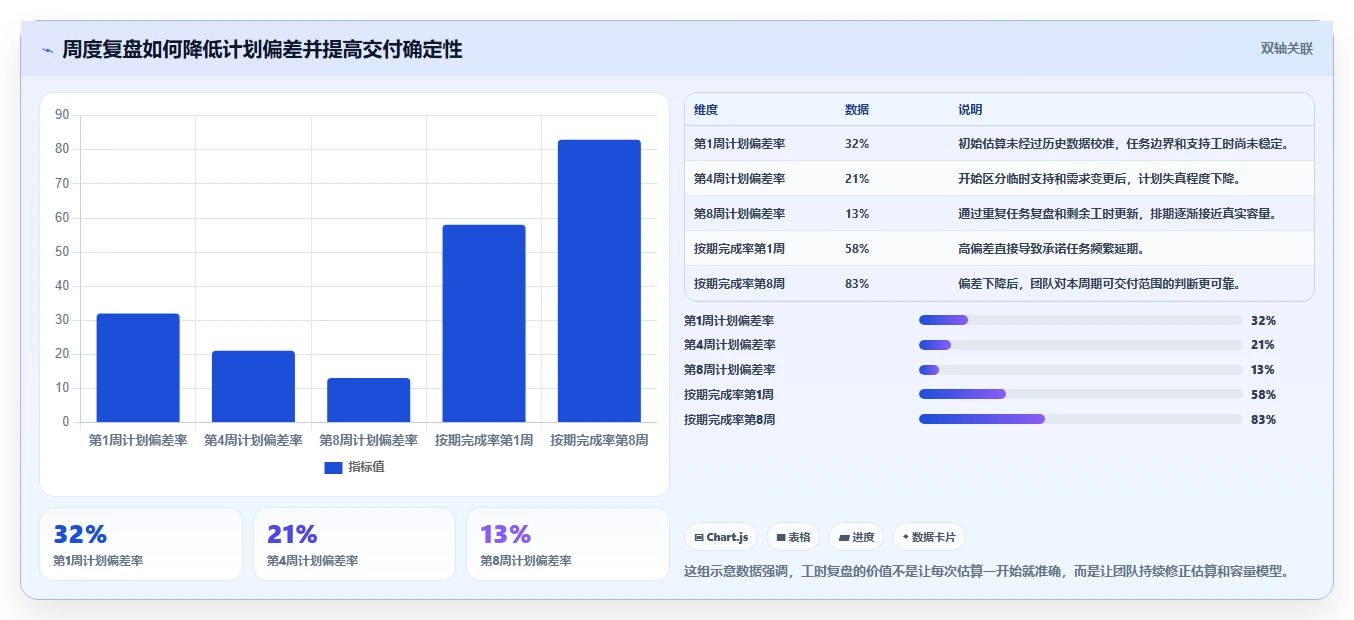This screenshot has width=1354, height=620.
Task: Click the 13% value in table
Action: coord(857,214)
